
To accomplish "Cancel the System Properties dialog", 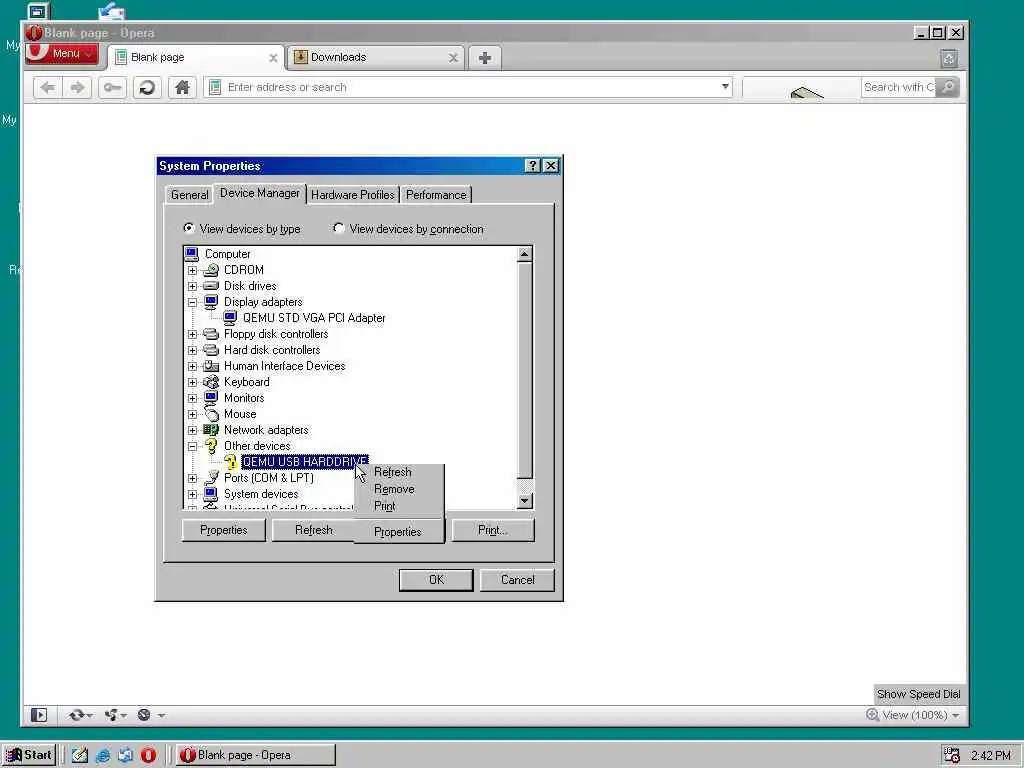I will [x=517, y=580].
